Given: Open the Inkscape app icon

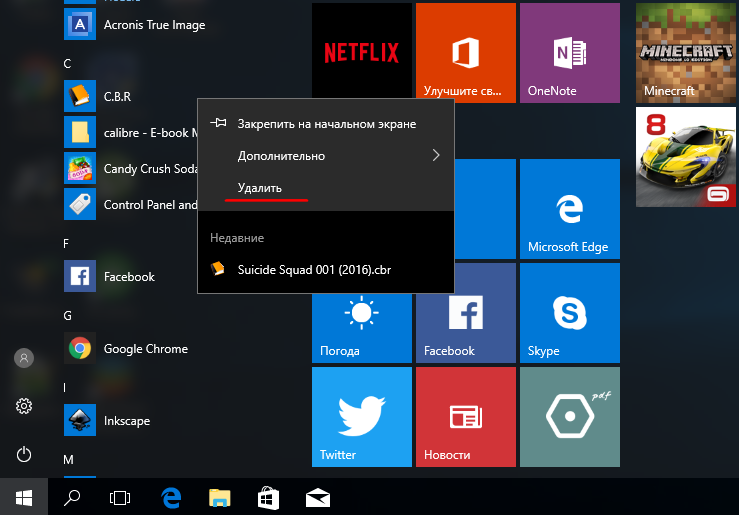Looking at the screenshot, I should [80, 420].
